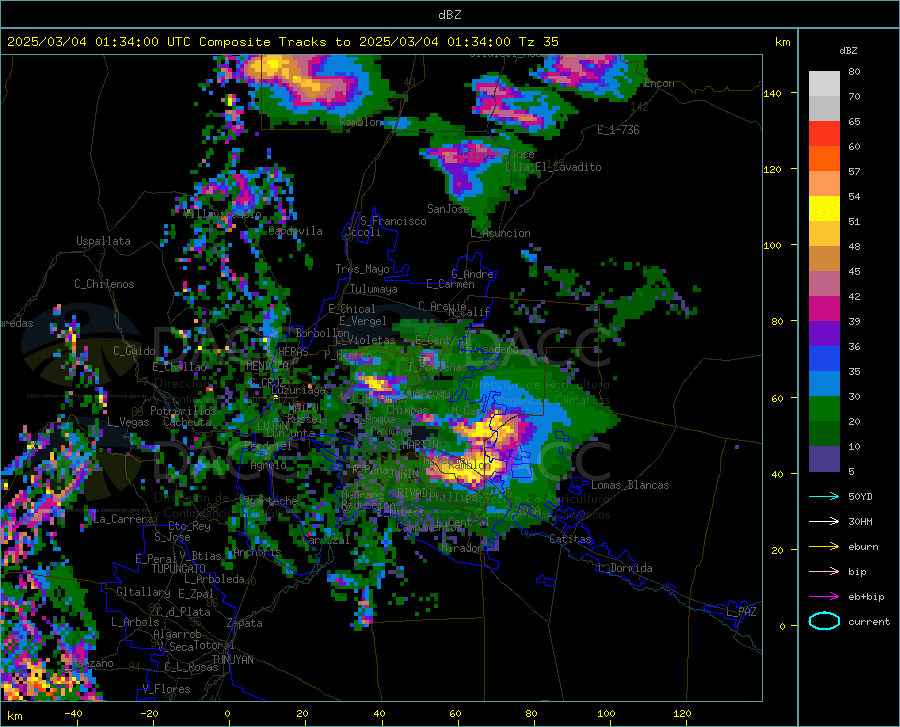The width and height of the screenshot is (900, 727).
Task: Select the bright green swatch in dBZ scale
Action: [824, 409]
